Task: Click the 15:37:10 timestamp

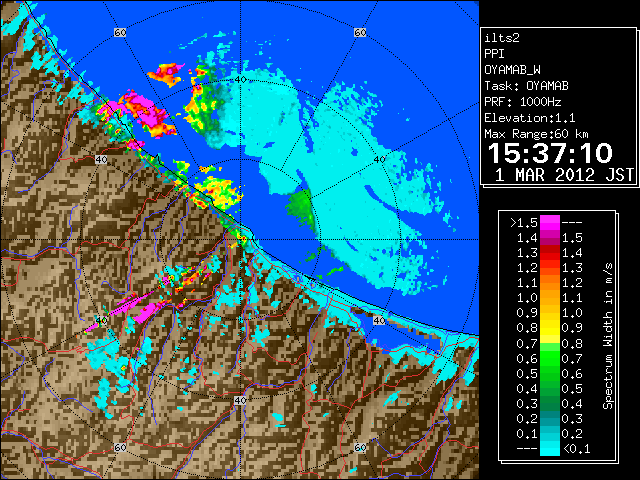Action: click(x=550, y=153)
